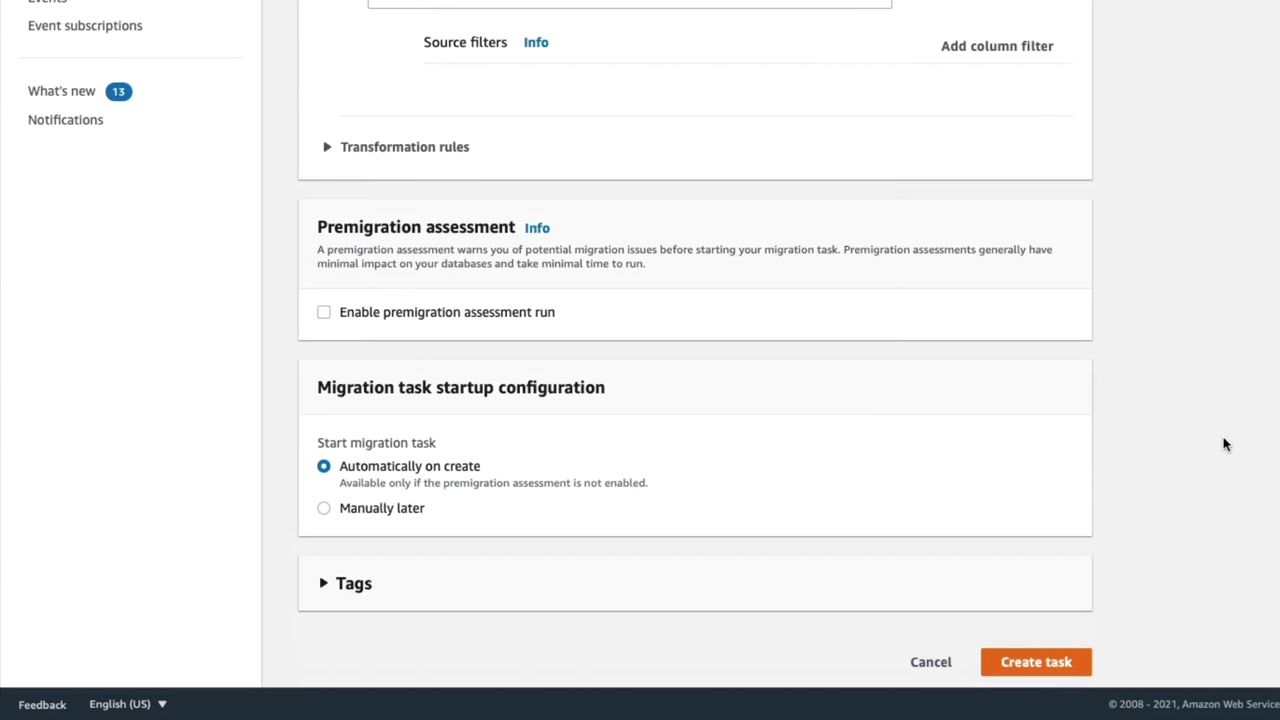Image resolution: width=1280 pixels, height=720 pixels.
Task: Click Add column filter
Action: 997,46
